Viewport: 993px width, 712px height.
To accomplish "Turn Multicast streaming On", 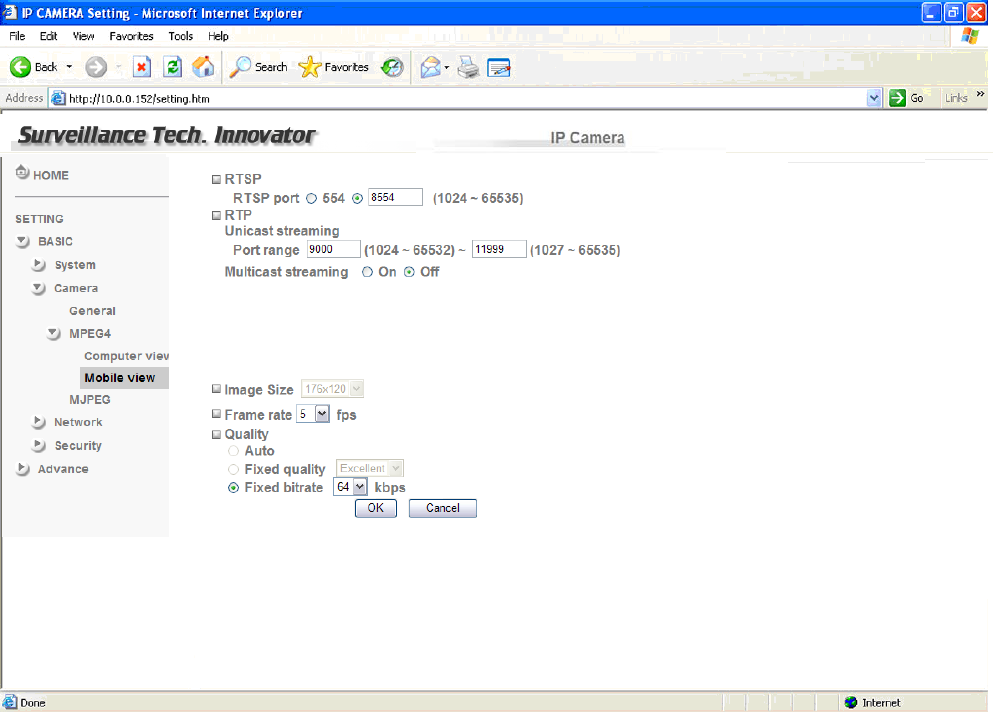I will point(367,272).
